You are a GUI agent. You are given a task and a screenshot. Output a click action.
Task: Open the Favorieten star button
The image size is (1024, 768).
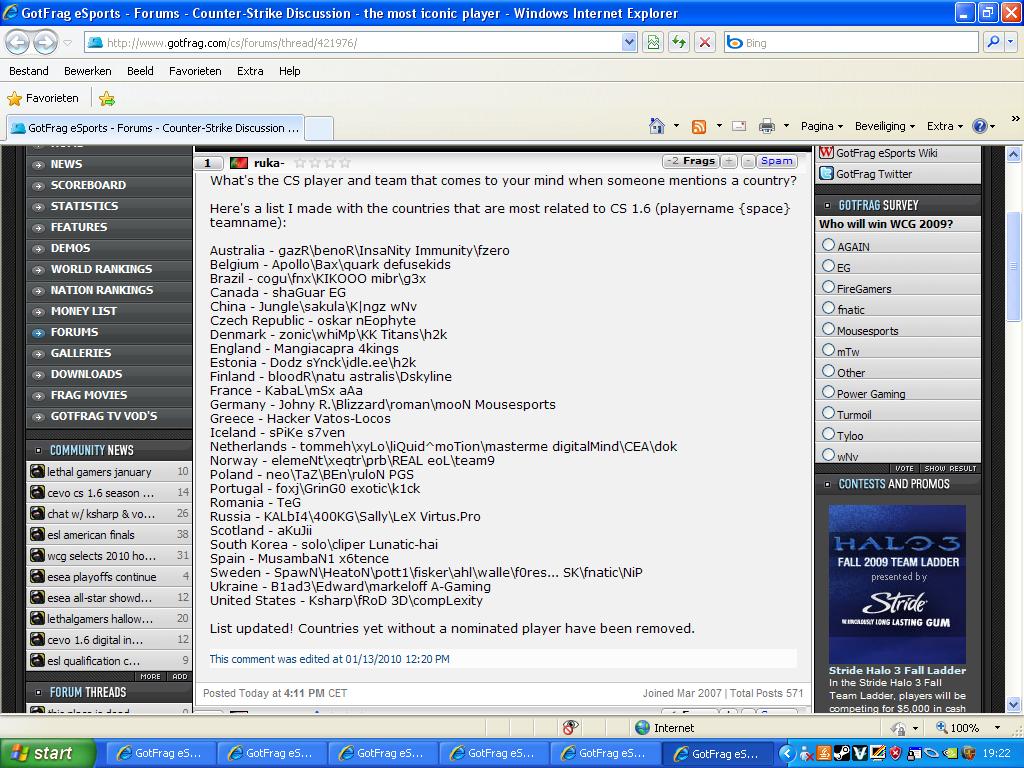pyautogui.click(x=42, y=98)
